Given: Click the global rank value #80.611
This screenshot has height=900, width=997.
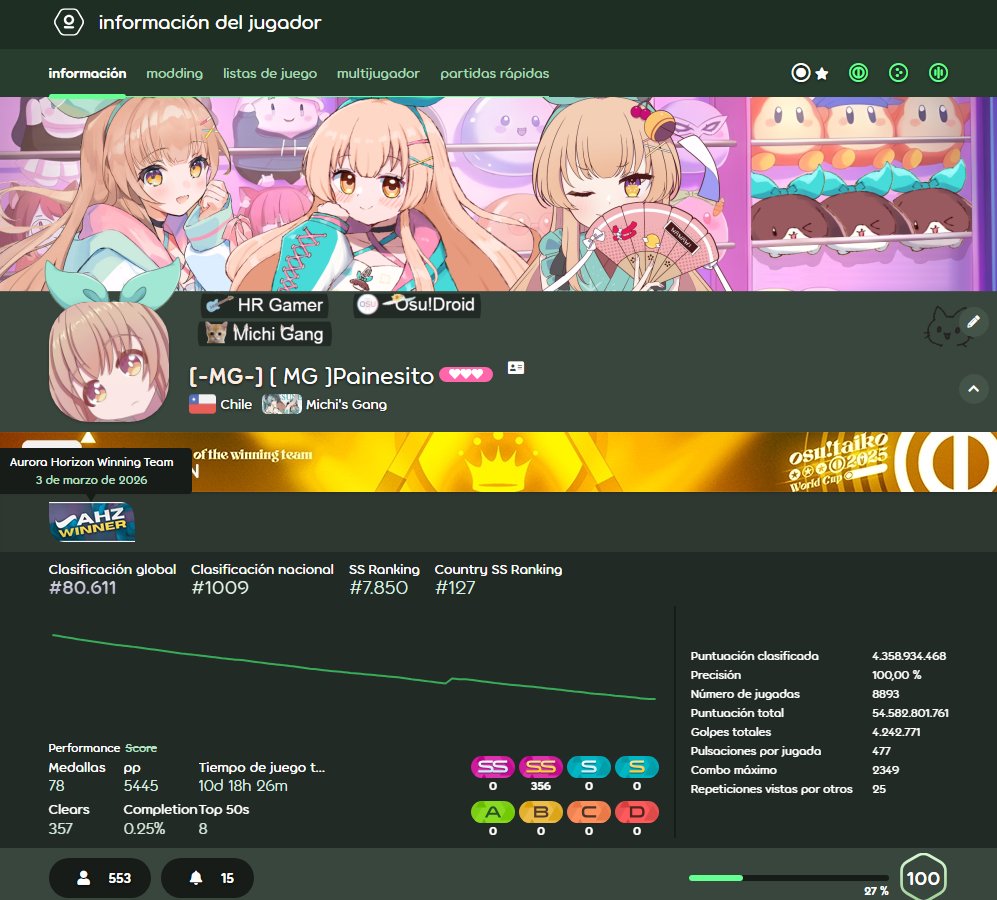Looking at the screenshot, I should (x=83, y=588).
